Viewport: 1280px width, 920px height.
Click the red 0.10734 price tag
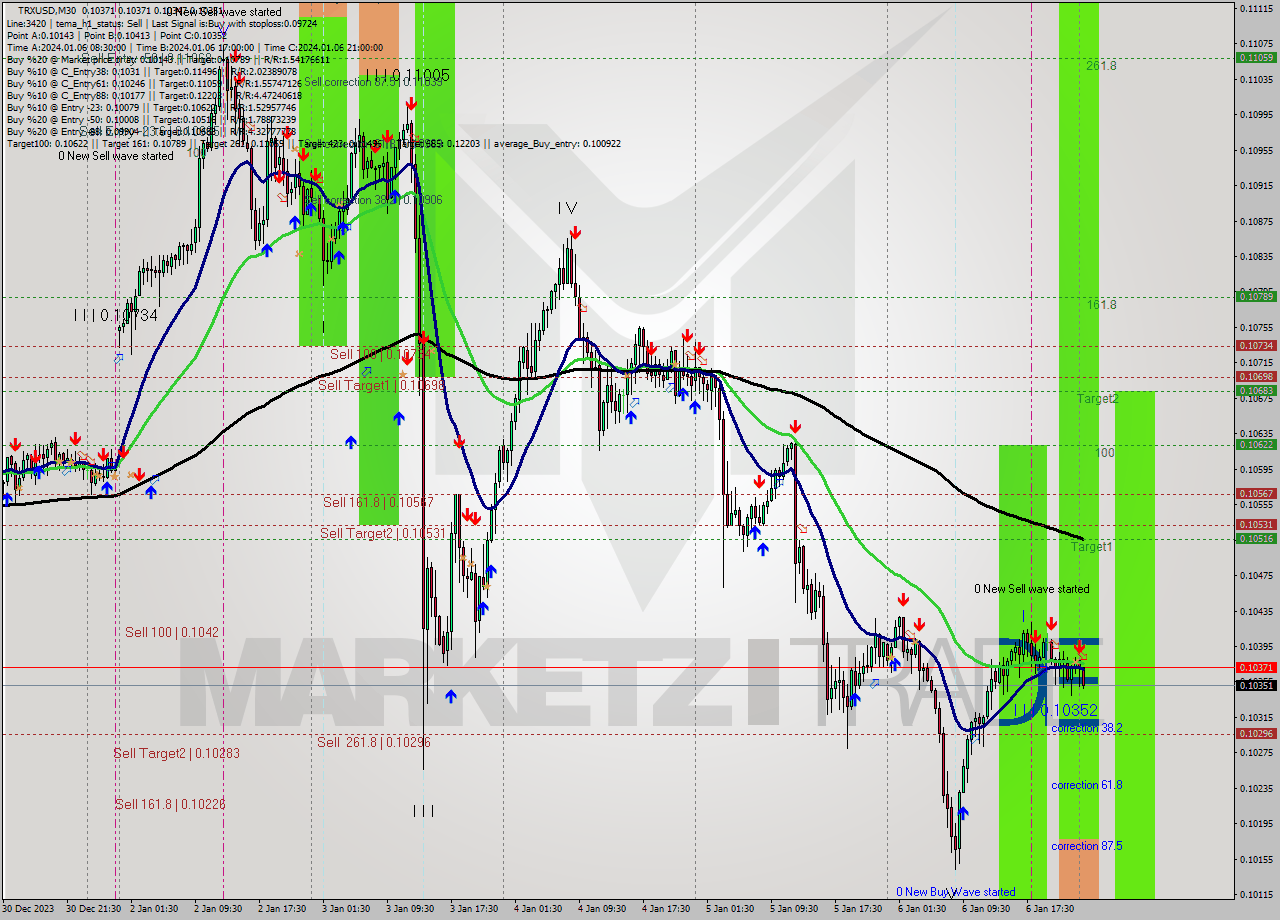point(1255,345)
